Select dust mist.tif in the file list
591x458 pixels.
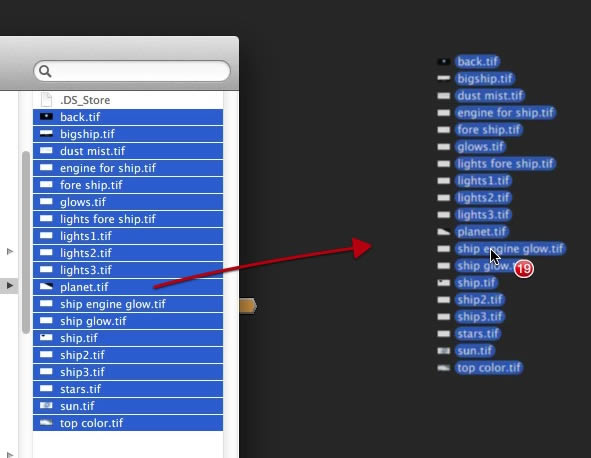click(128, 151)
